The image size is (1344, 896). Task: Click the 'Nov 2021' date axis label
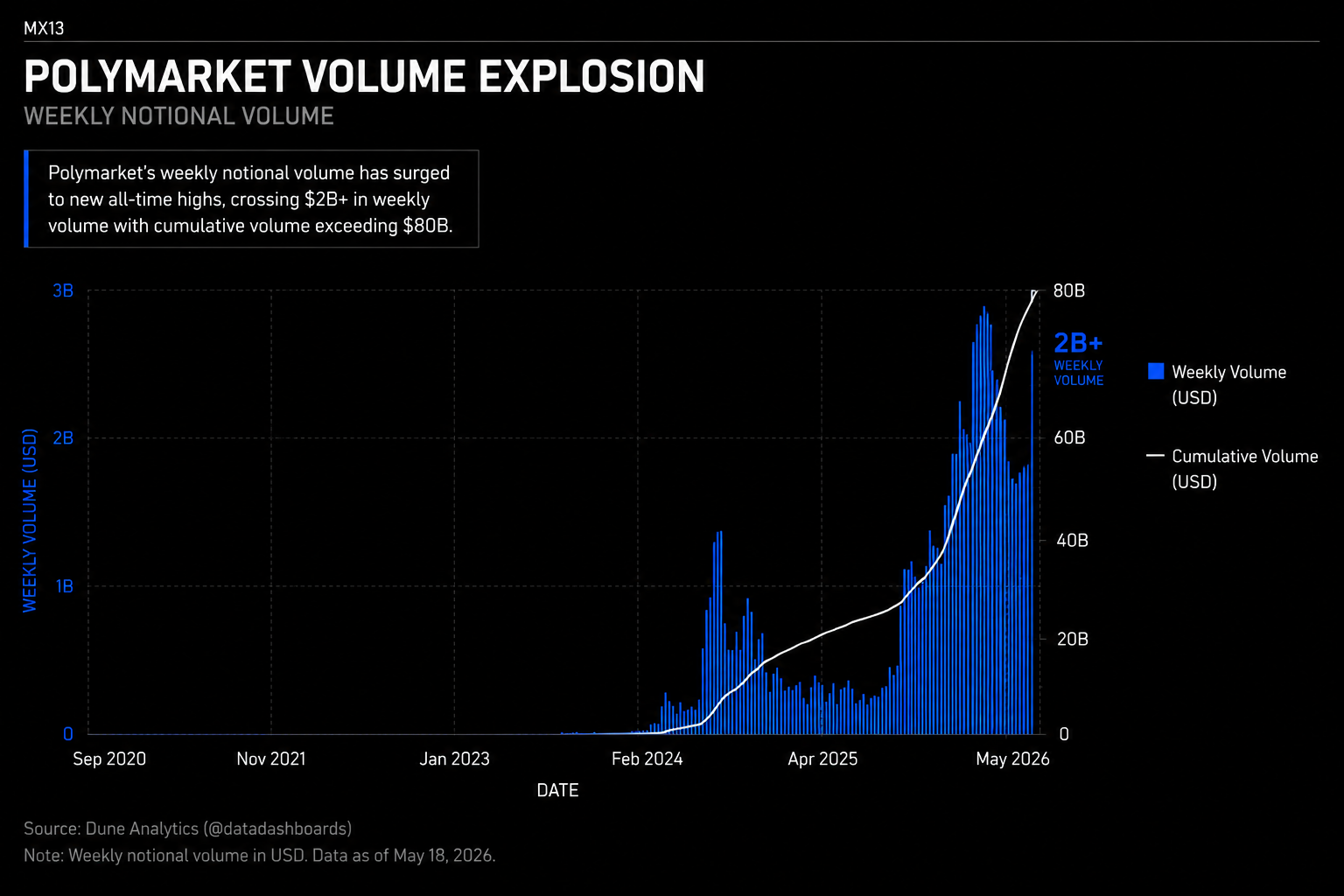(271, 759)
